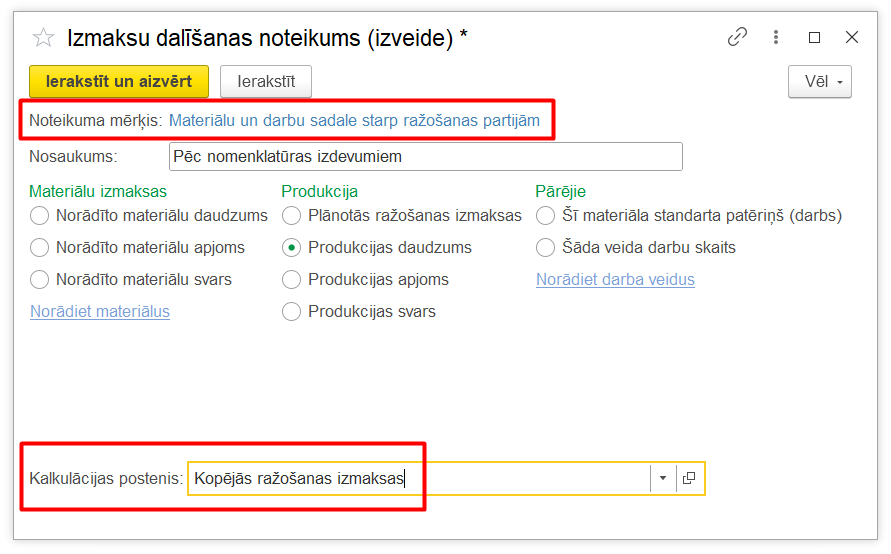Select Norādīto materiālu daudzums radio option
The image size is (891, 554).
point(40,216)
